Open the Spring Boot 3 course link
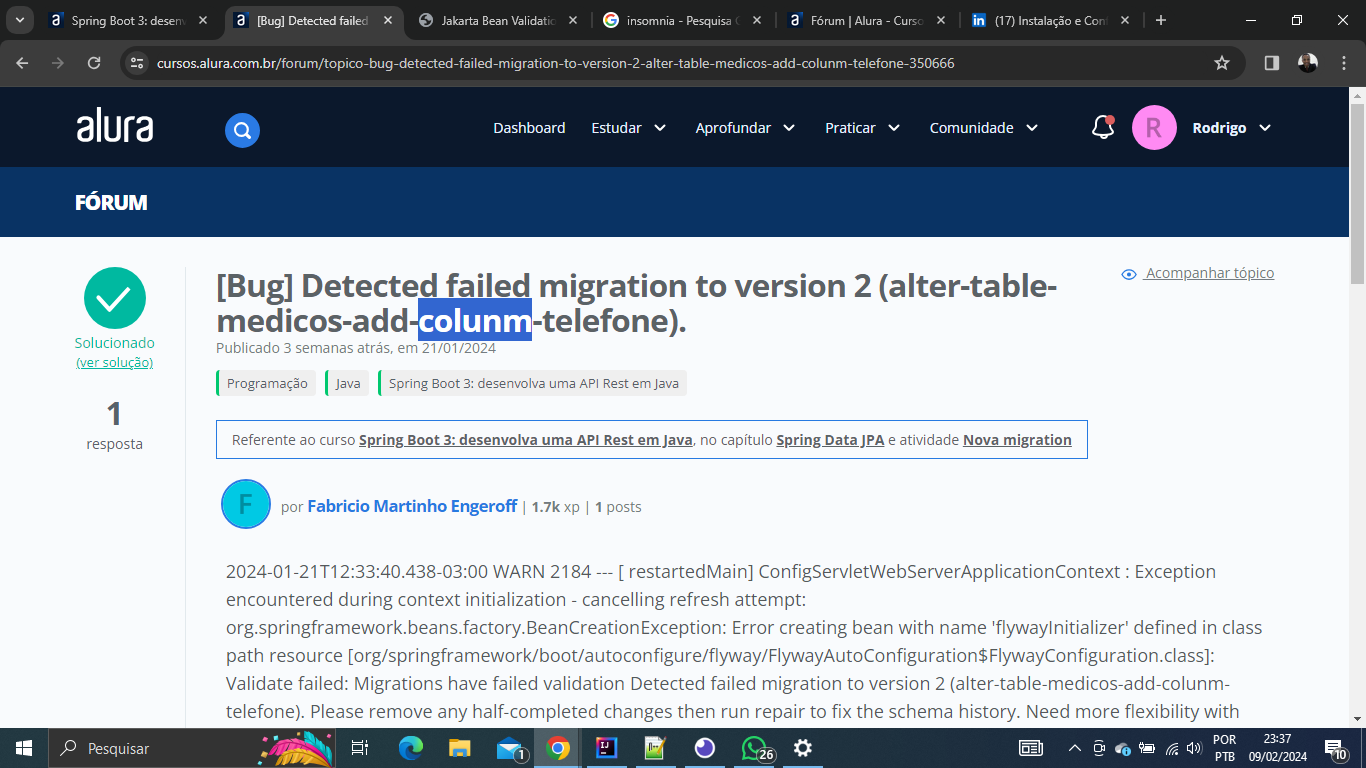This screenshot has height=768, width=1366. coord(526,440)
